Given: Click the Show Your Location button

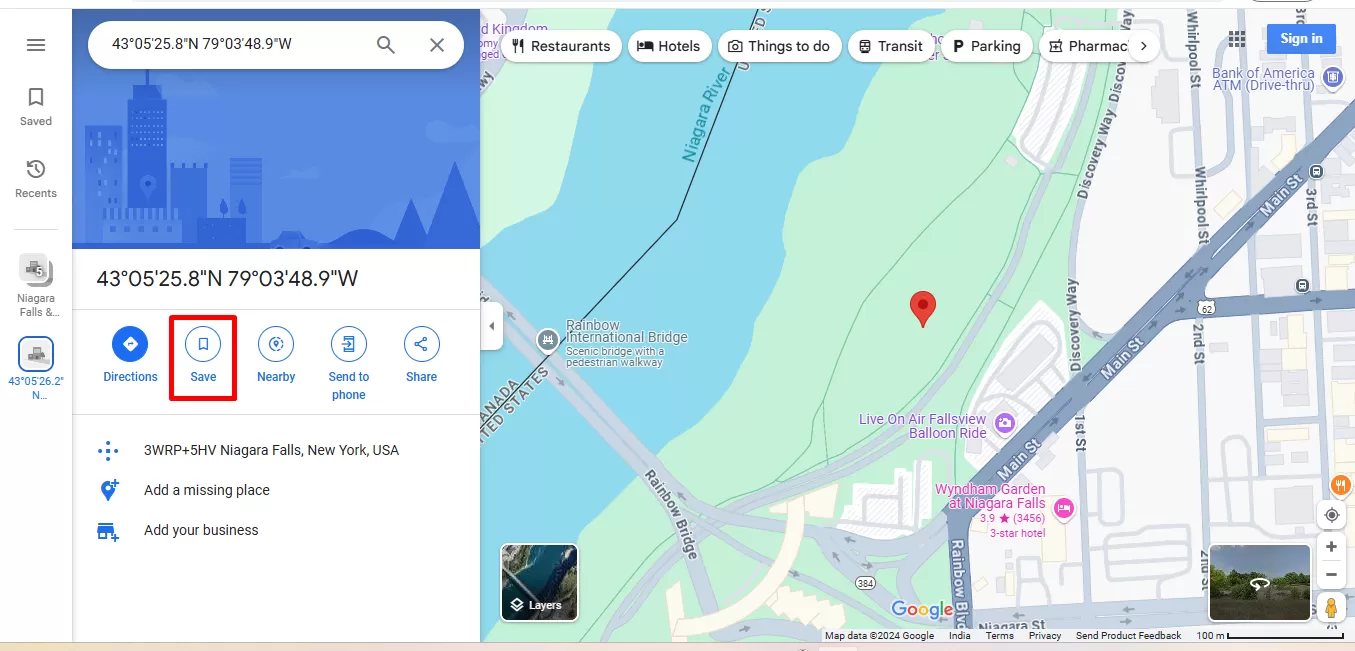Looking at the screenshot, I should click(1331, 515).
